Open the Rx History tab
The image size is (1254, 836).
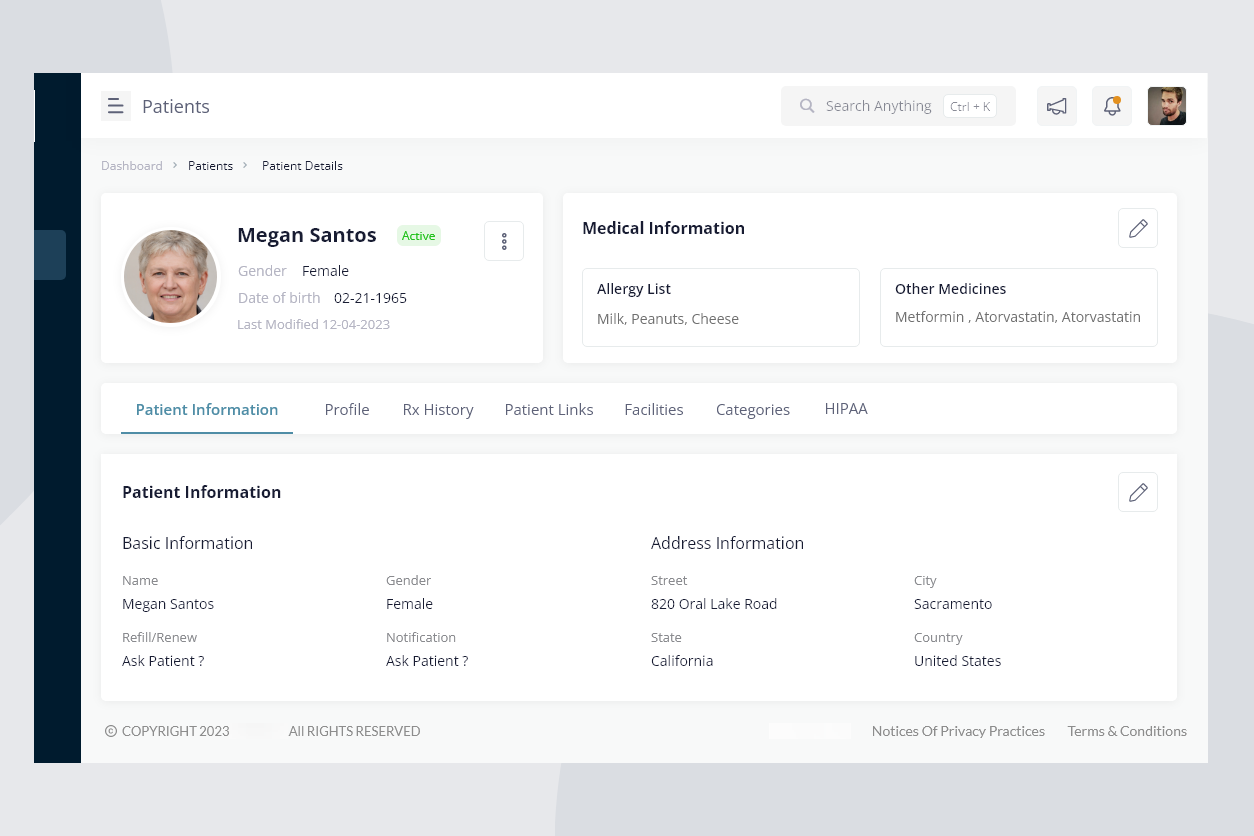click(x=438, y=409)
